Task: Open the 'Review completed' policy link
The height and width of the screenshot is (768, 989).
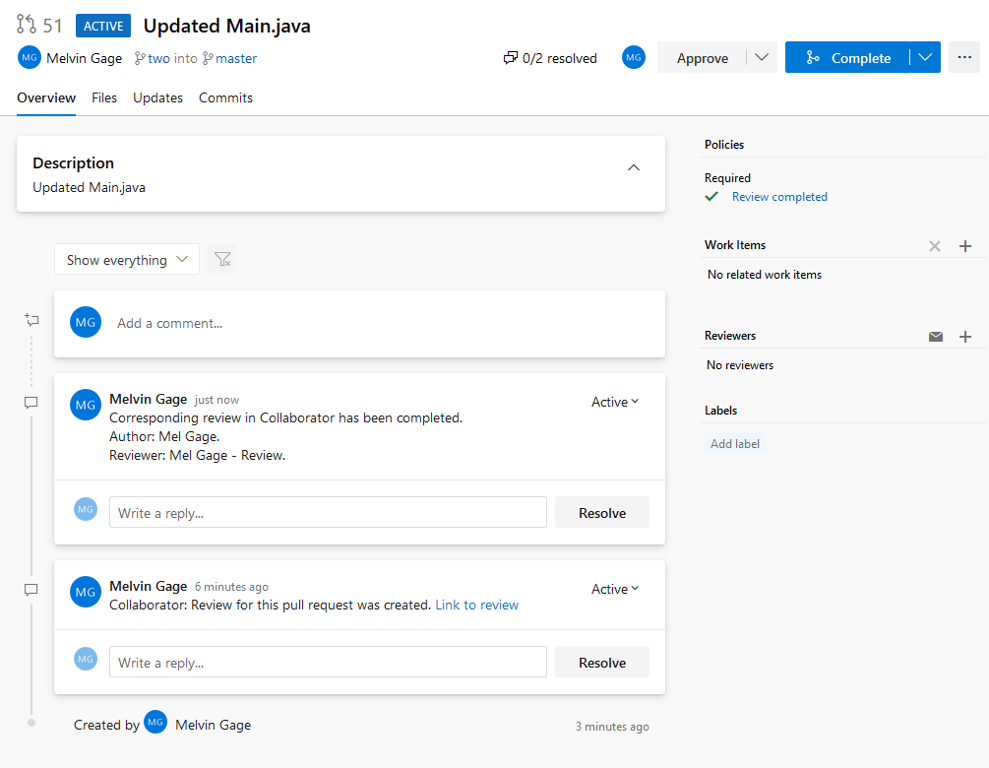Action: [x=780, y=197]
